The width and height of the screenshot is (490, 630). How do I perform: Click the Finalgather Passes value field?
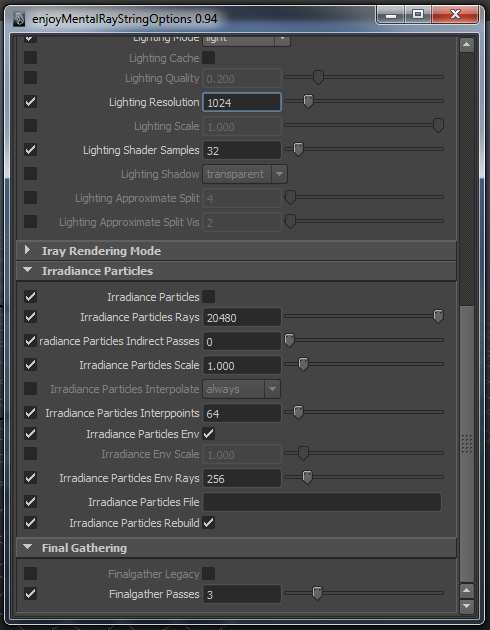[242, 594]
